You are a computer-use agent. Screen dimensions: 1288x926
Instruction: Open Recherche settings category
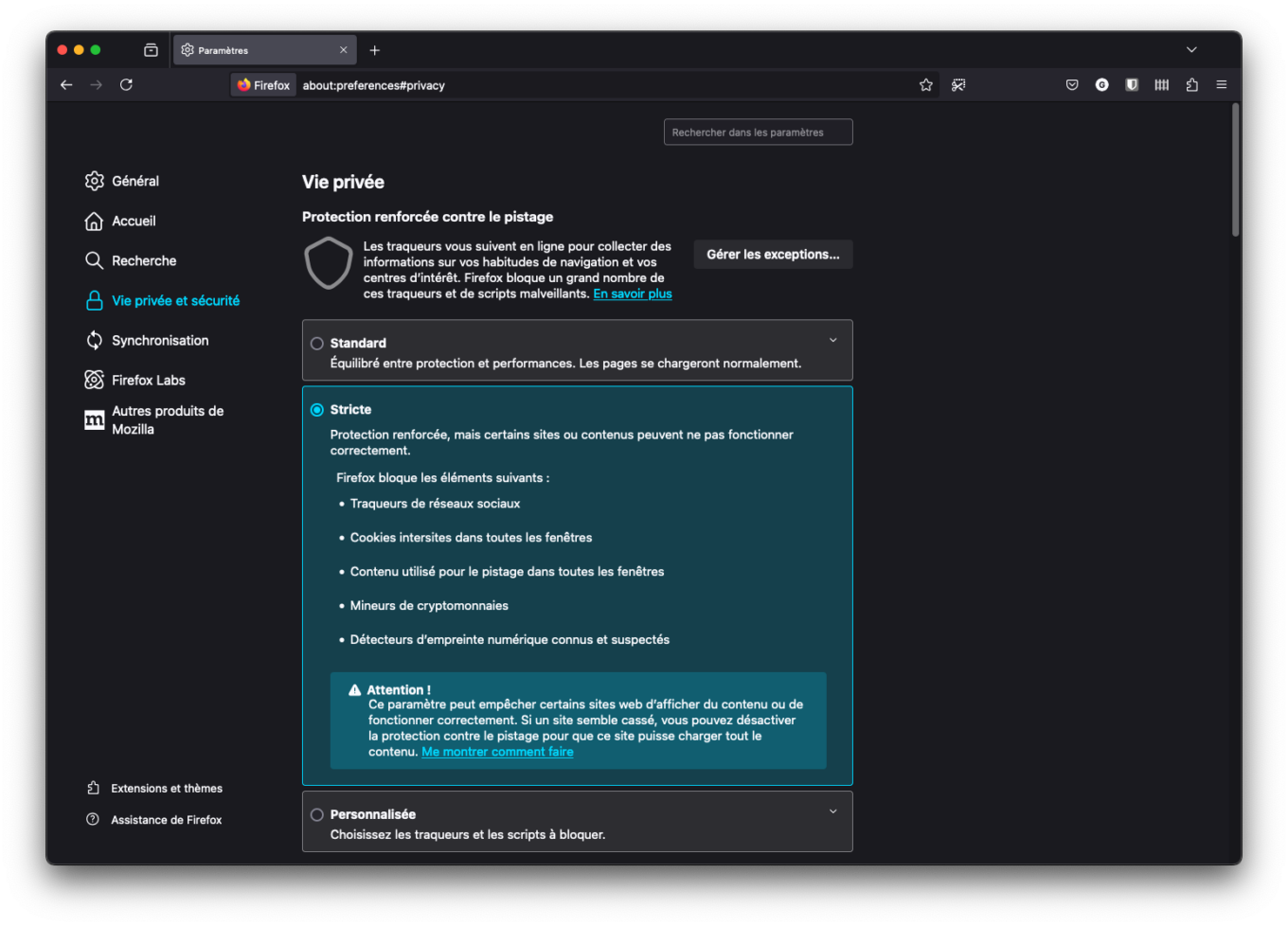pos(144,260)
